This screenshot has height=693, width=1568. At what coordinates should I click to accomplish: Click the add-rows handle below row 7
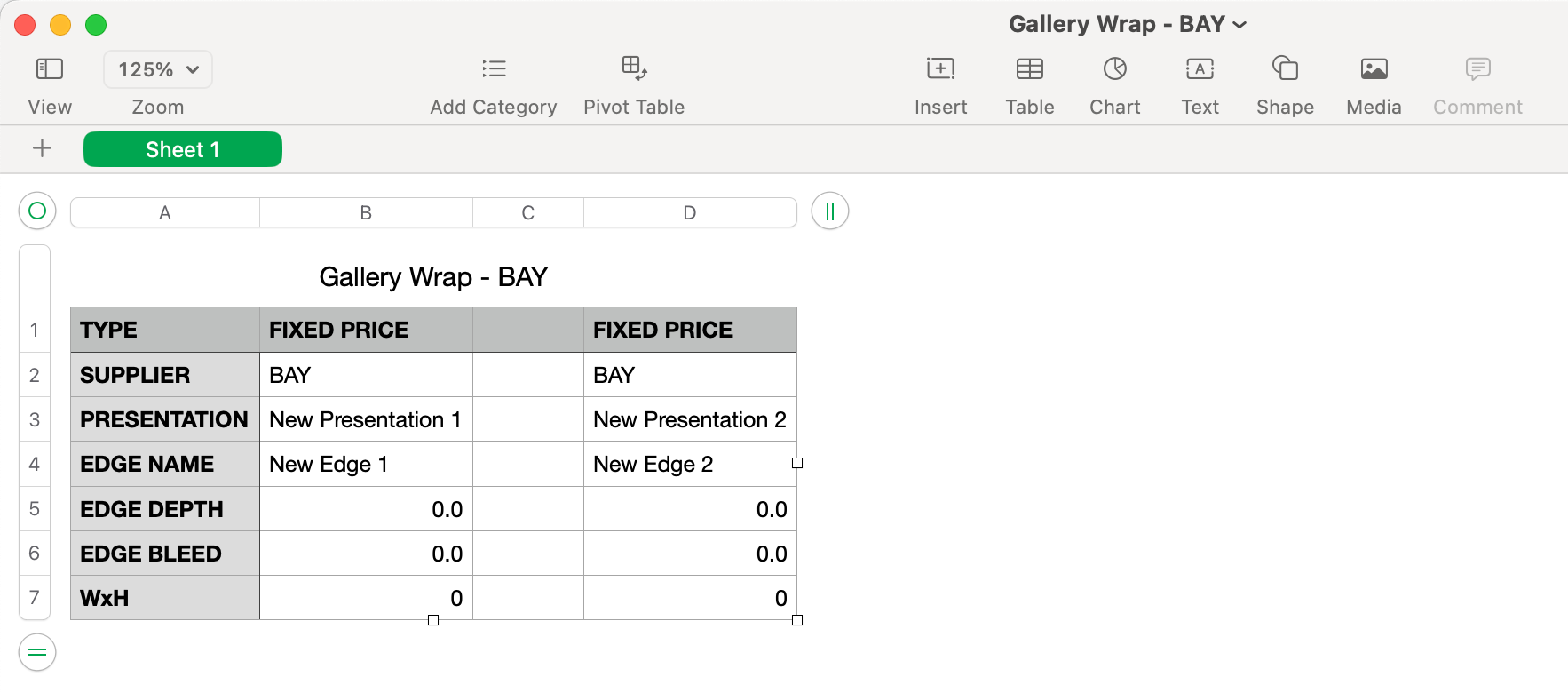pyautogui.click(x=37, y=652)
